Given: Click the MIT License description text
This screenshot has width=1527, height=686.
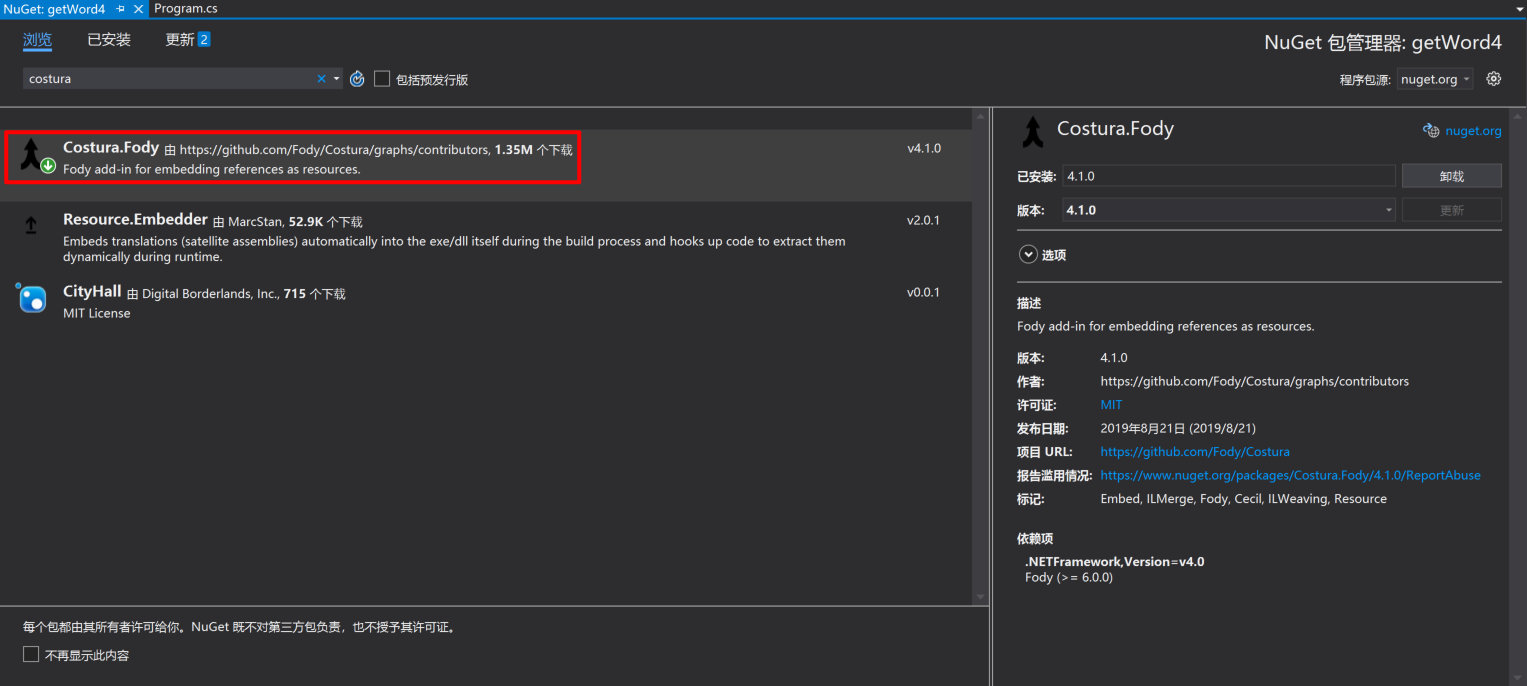Looking at the screenshot, I should 97,313.
